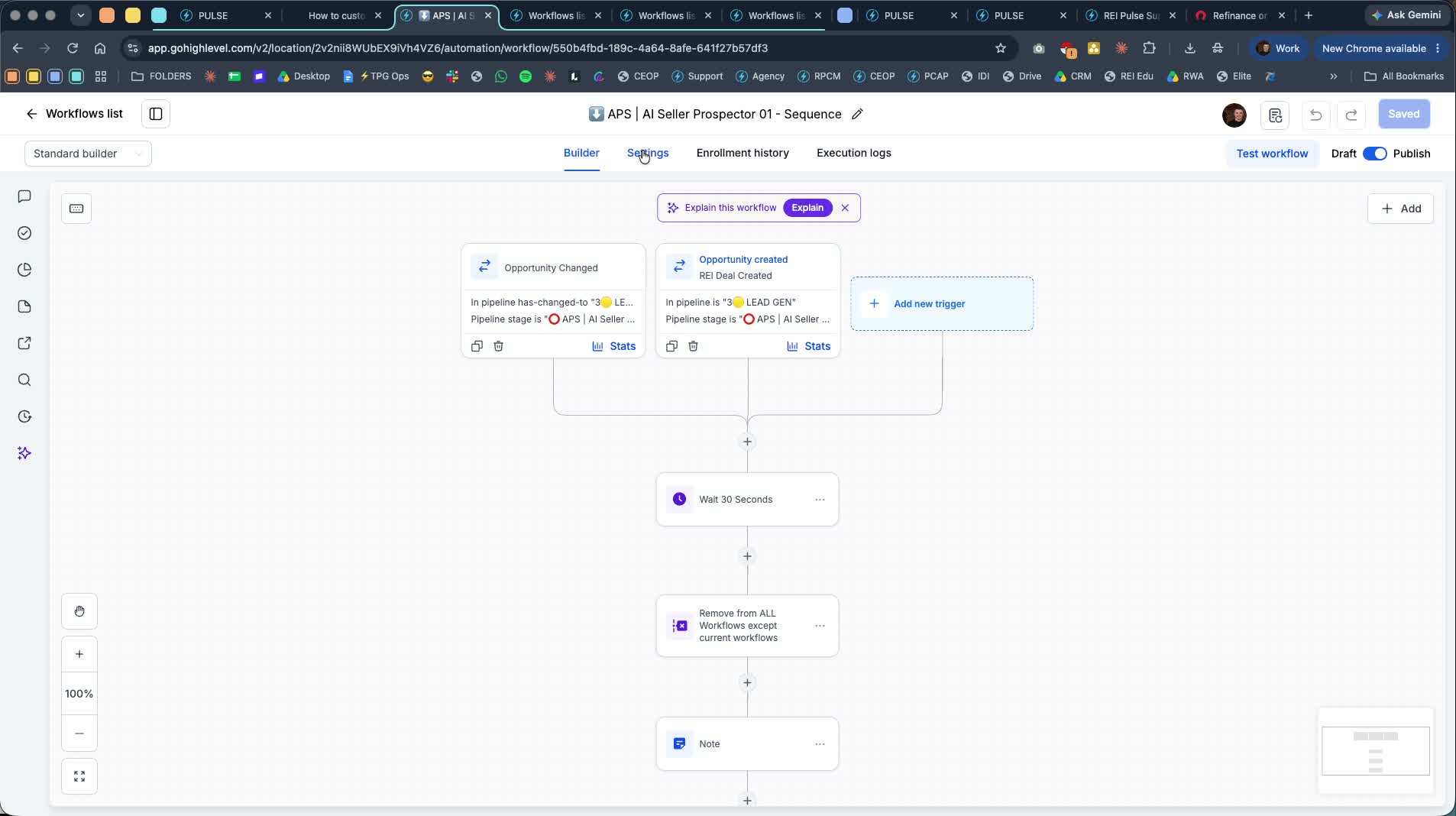Open the Enrollment history tab
This screenshot has width=1456, height=816.
(743, 153)
